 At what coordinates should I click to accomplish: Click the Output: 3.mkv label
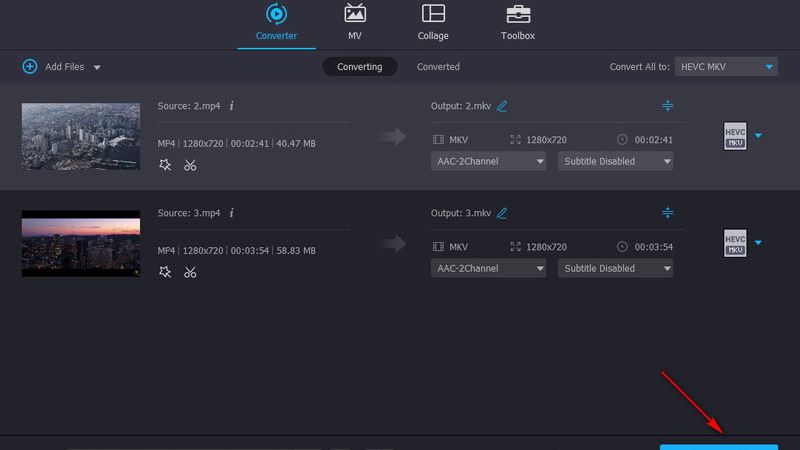[461, 213]
